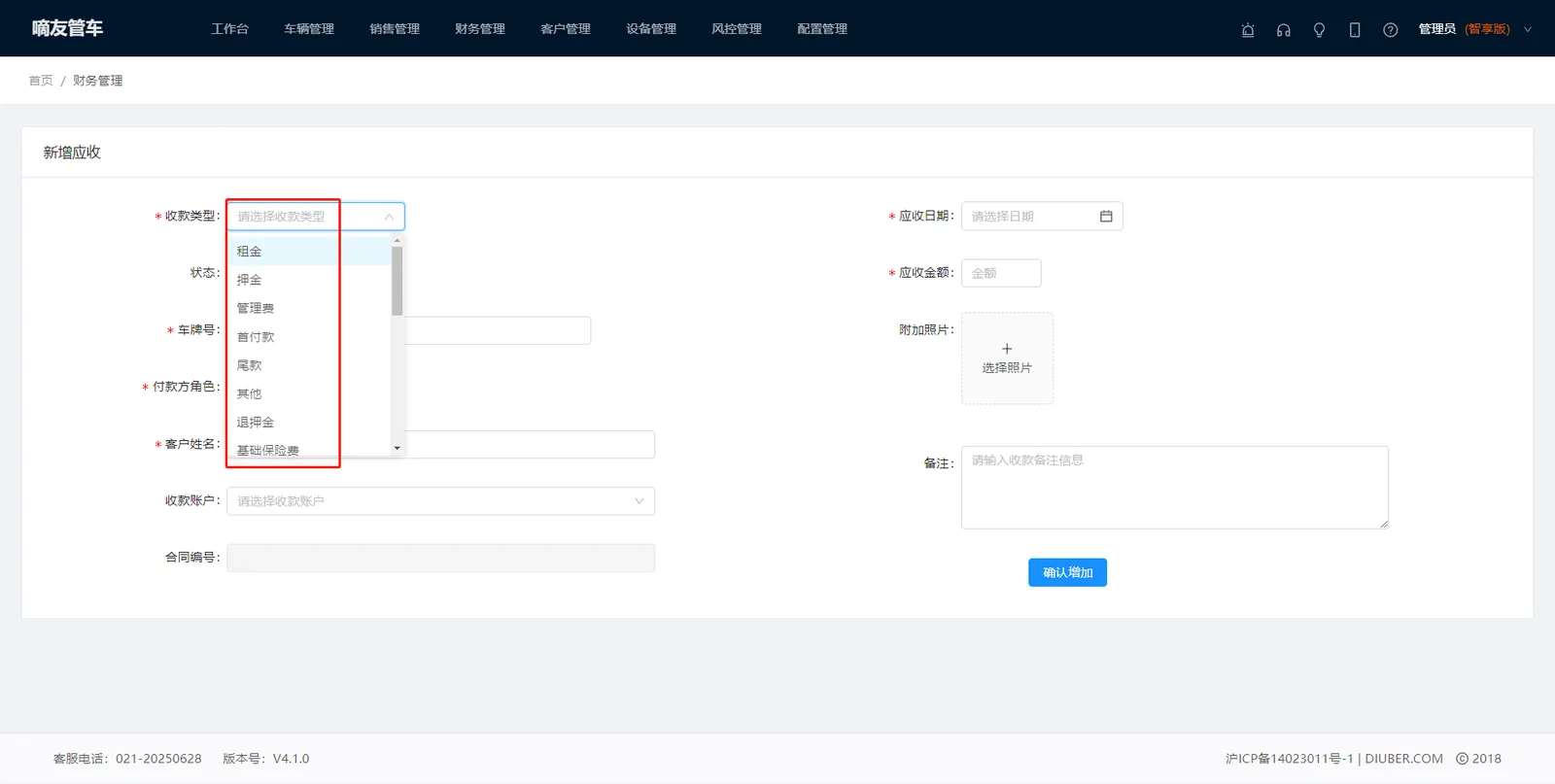Open 设备管理 in the navigation bar
The image size is (1555, 784).
coord(651,29)
